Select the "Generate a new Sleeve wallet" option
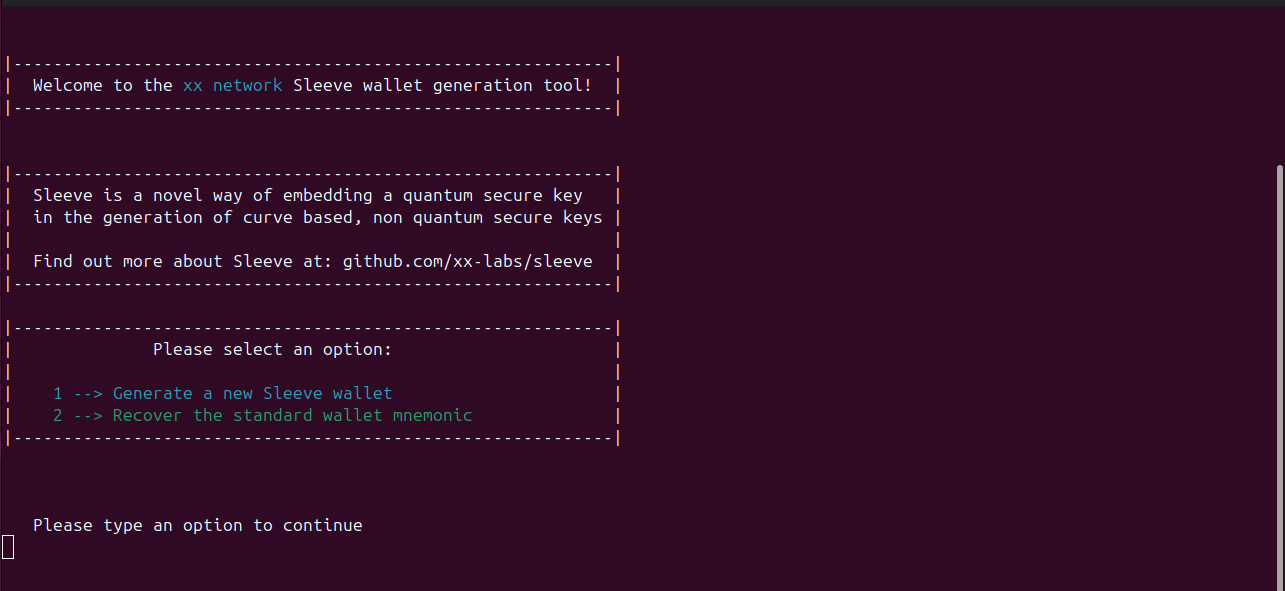Viewport: 1285px width, 591px height. [x=252, y=394]
